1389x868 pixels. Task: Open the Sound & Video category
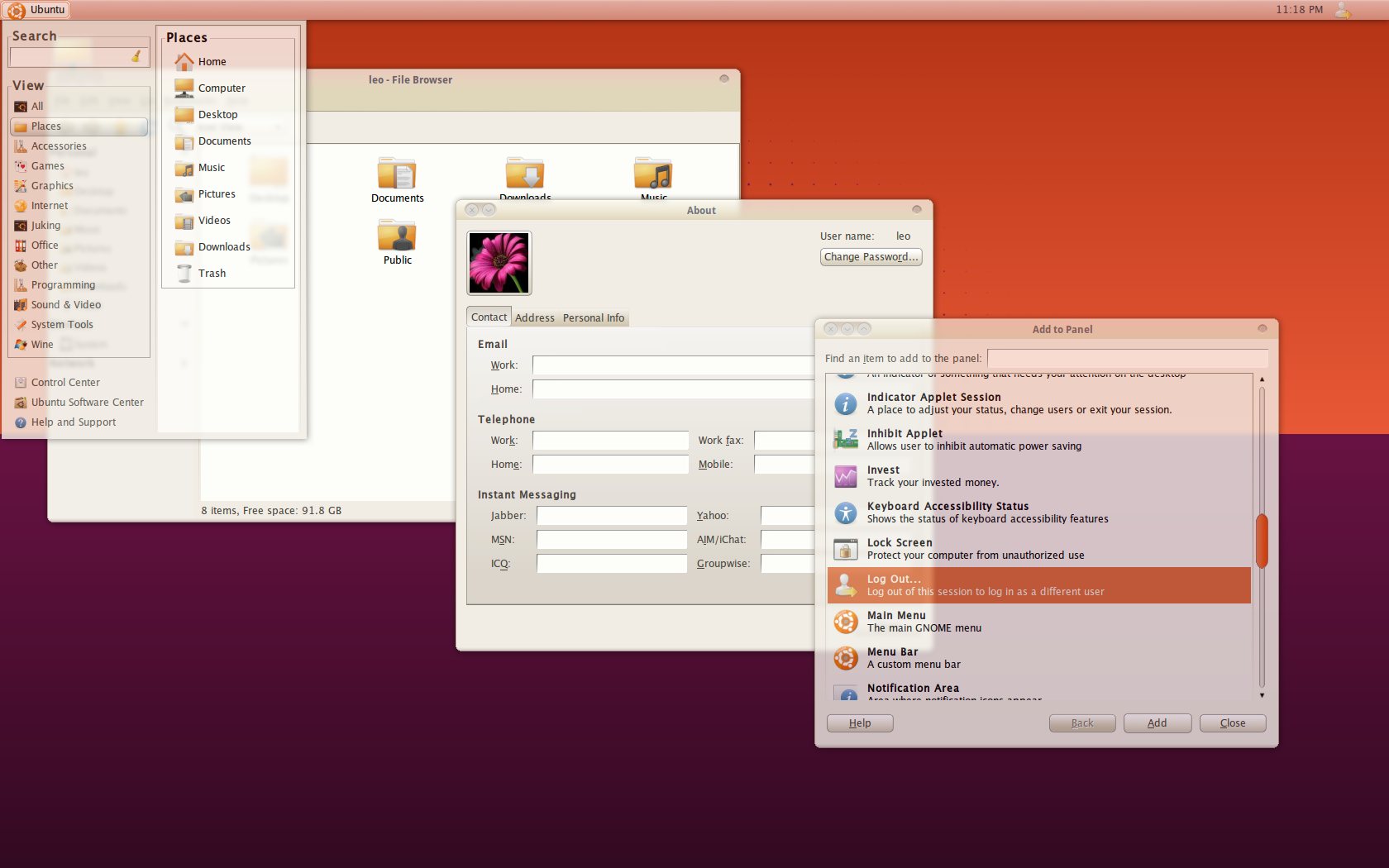point(79,305)
